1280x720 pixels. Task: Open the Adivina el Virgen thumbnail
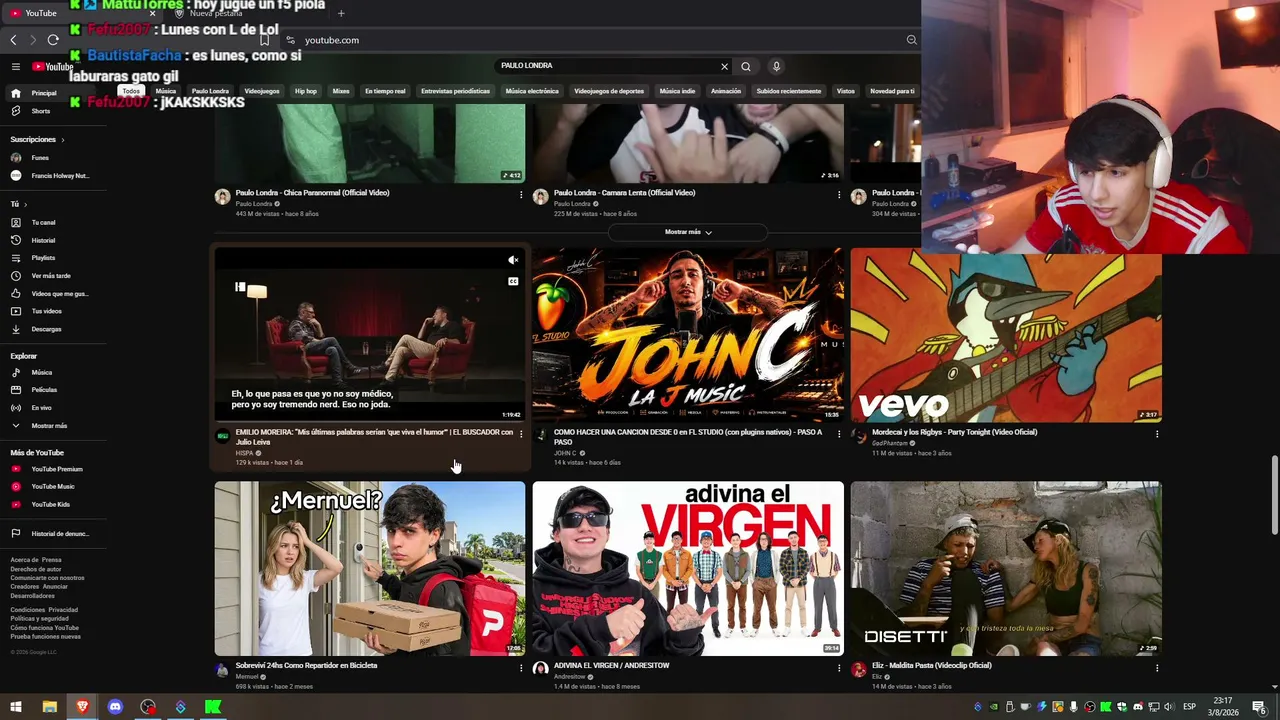[x=688, y=568]
